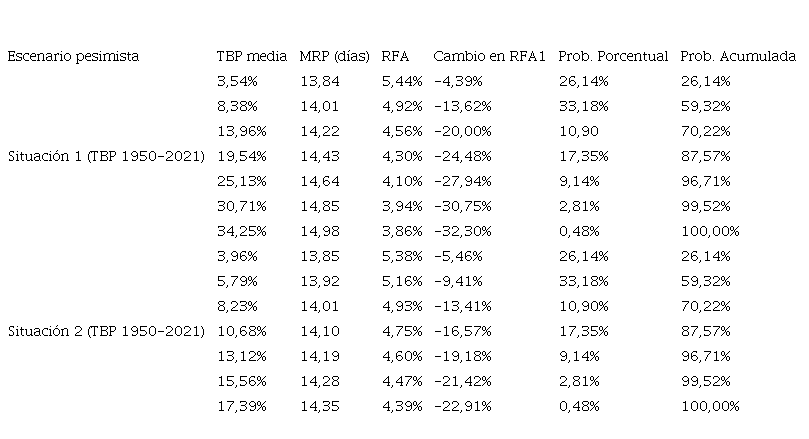Select the 'Situación 1 (TBP 1950-2021)' row label

(x=106, y=156)
